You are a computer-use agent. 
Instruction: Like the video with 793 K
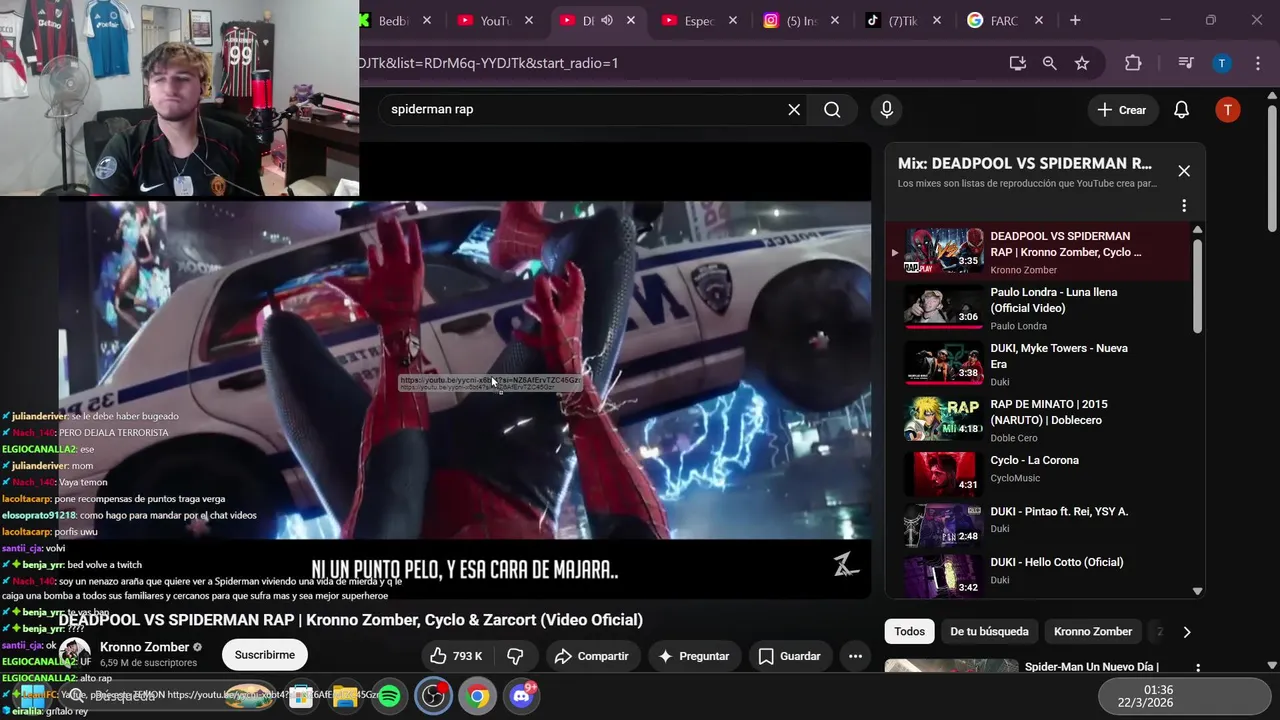(456, 656)
